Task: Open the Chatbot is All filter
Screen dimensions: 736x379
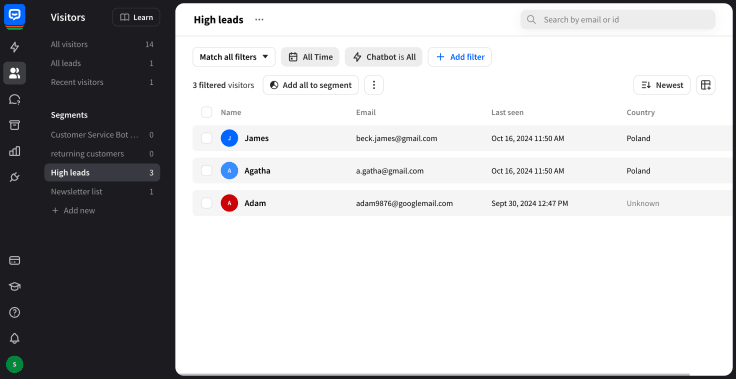Action: point(384,57)
